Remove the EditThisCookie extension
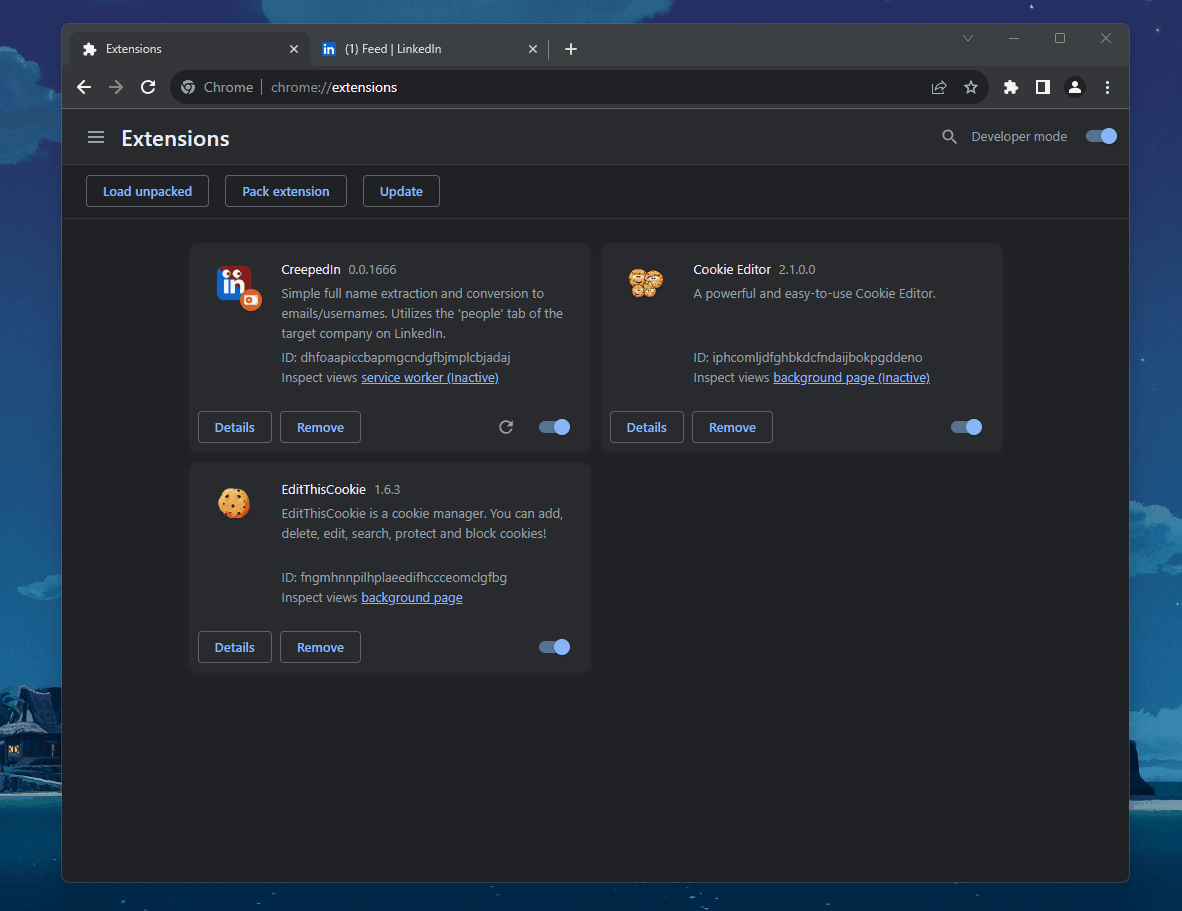The image size is (1182, 911). click(320, 647)
